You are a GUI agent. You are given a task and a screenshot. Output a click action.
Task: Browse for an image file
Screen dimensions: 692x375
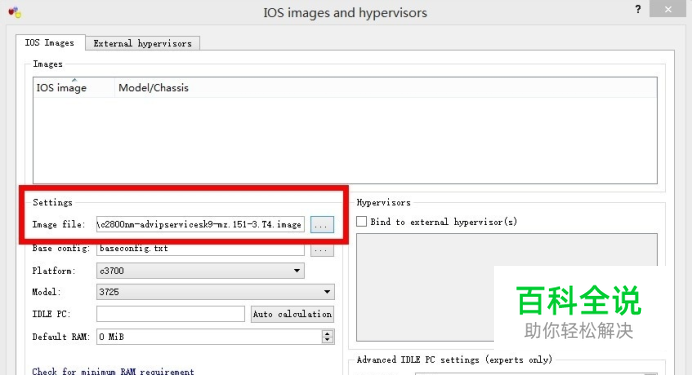coord(322,225)
